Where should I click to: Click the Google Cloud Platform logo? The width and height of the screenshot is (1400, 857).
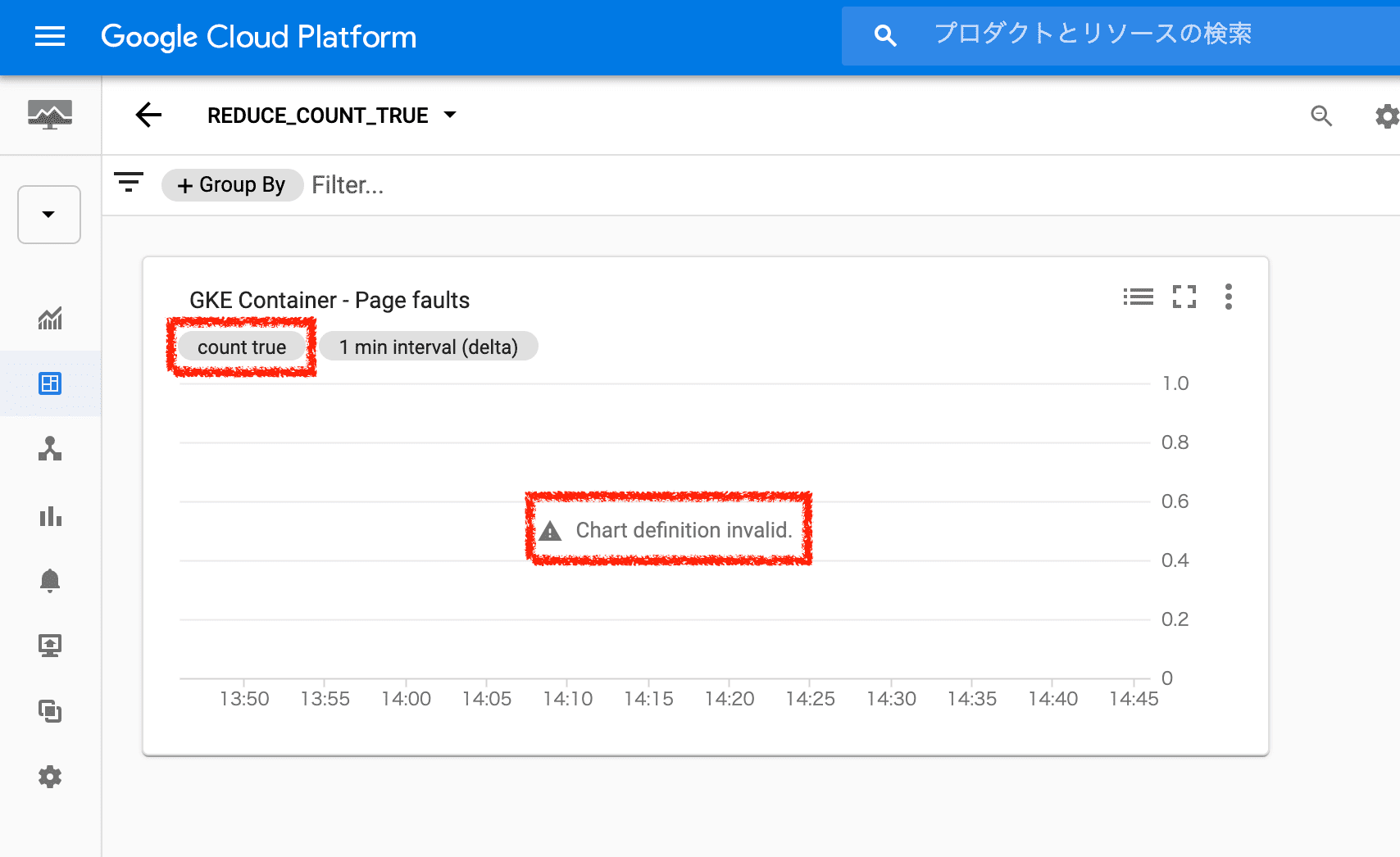pyautogui.click(x=258, y=37)
